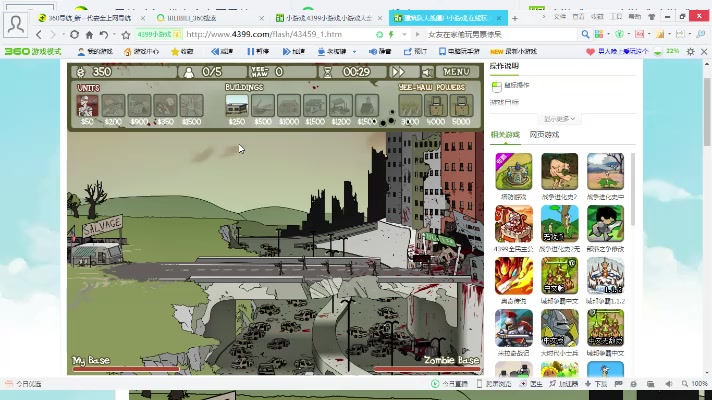
Task: Open new browser tab with plus button
Action: pos(515,18)
